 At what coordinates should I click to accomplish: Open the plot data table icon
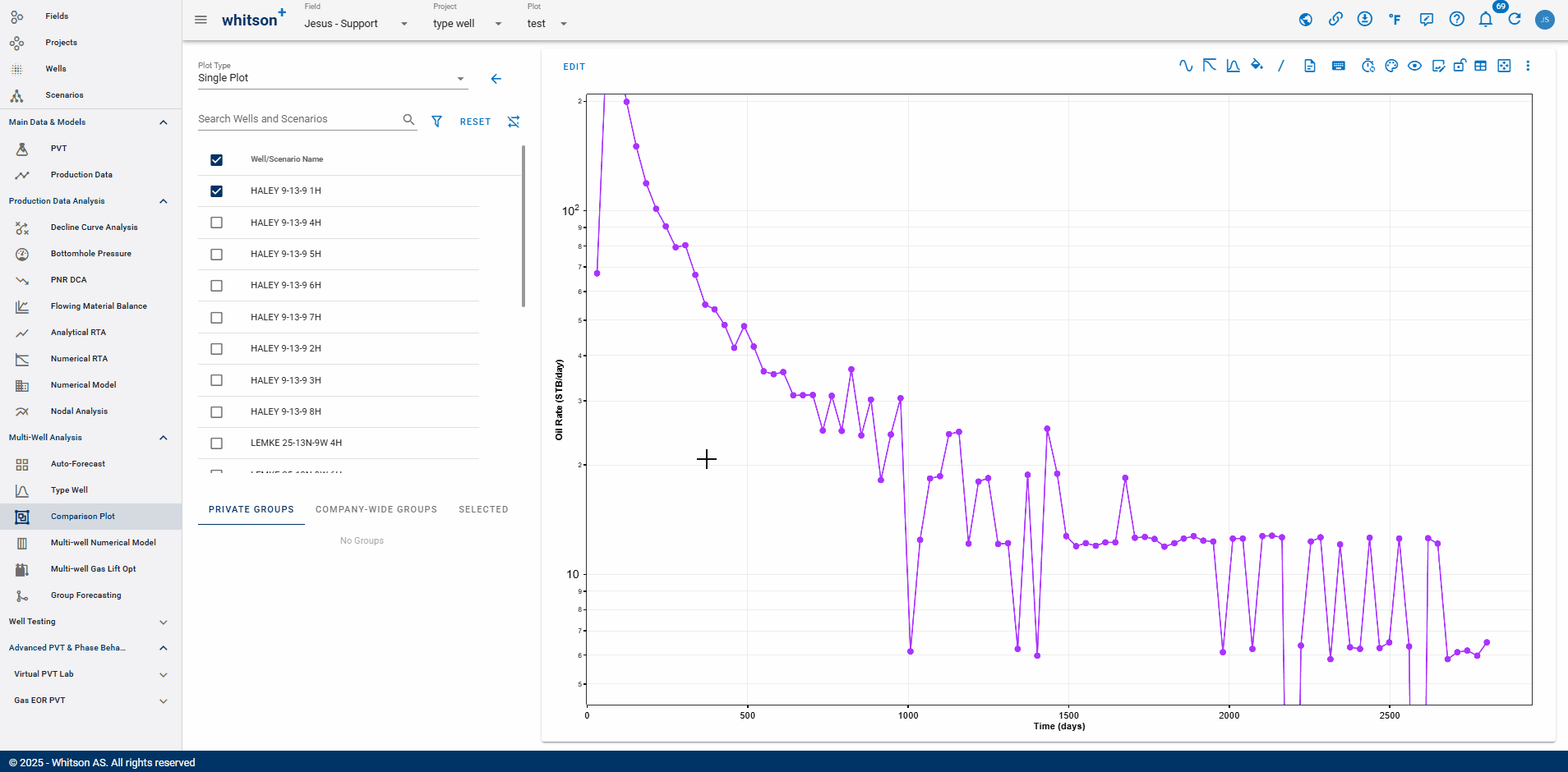[x=1481, y=66]
